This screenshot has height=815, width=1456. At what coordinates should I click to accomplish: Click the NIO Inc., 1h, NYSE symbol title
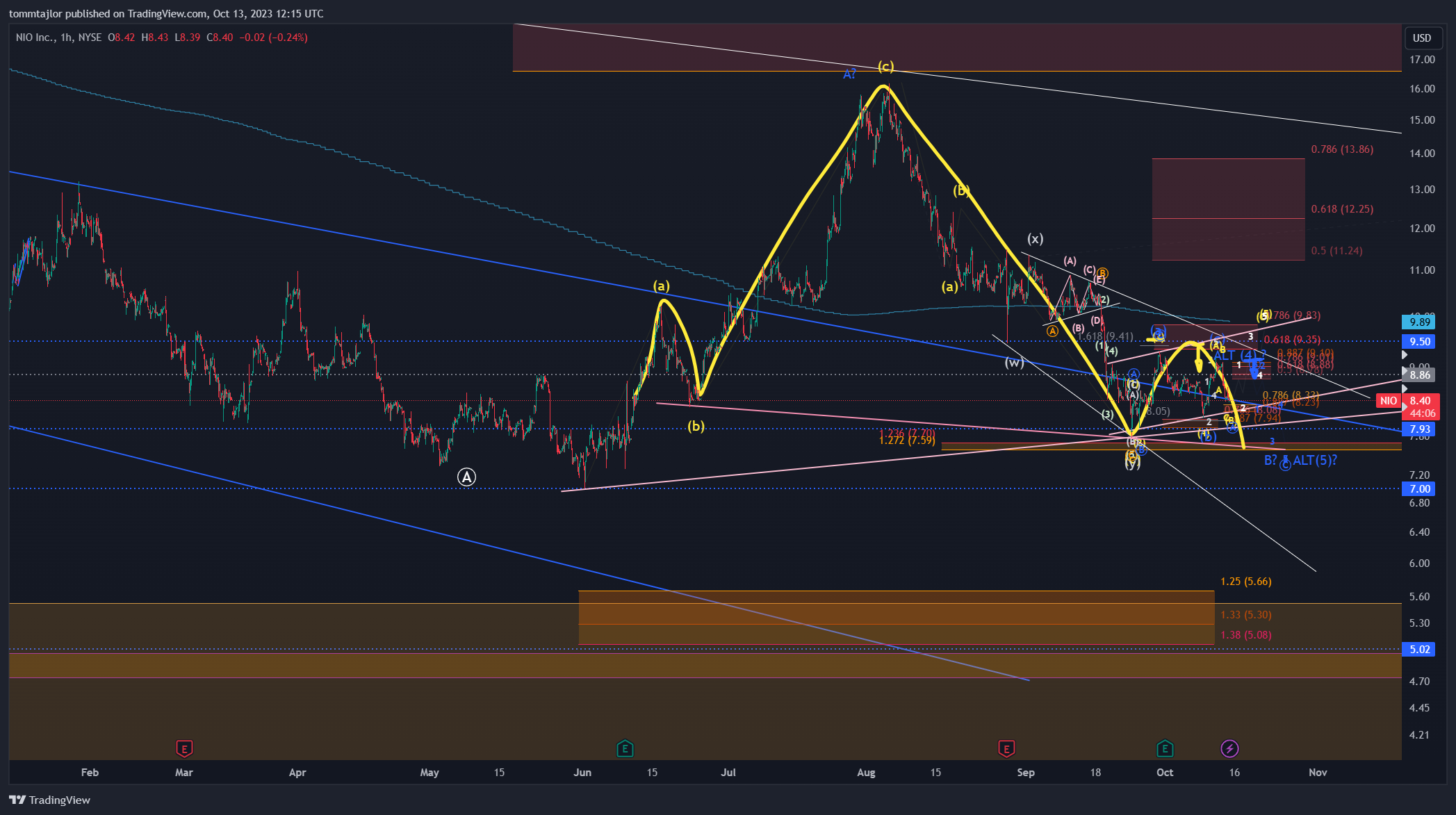point(59,38)
